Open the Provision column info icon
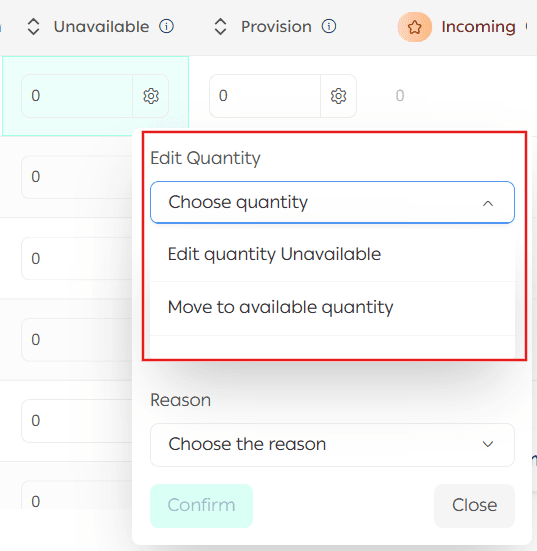This screenshot has height=551, width=537. pyautogui.click(x=329, y=26)
